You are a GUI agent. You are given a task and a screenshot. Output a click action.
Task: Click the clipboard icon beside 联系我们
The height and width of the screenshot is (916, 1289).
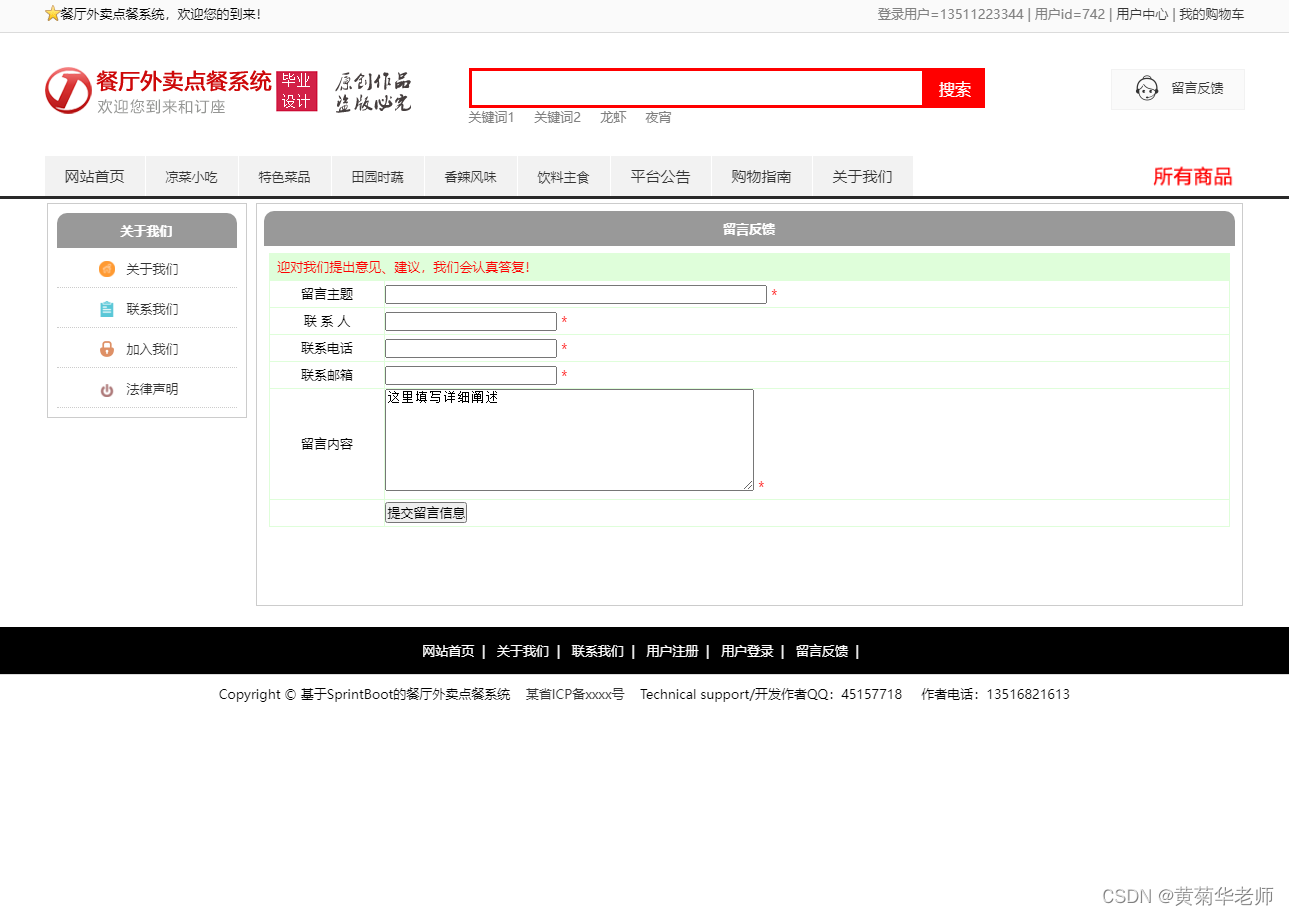[107, 309]
